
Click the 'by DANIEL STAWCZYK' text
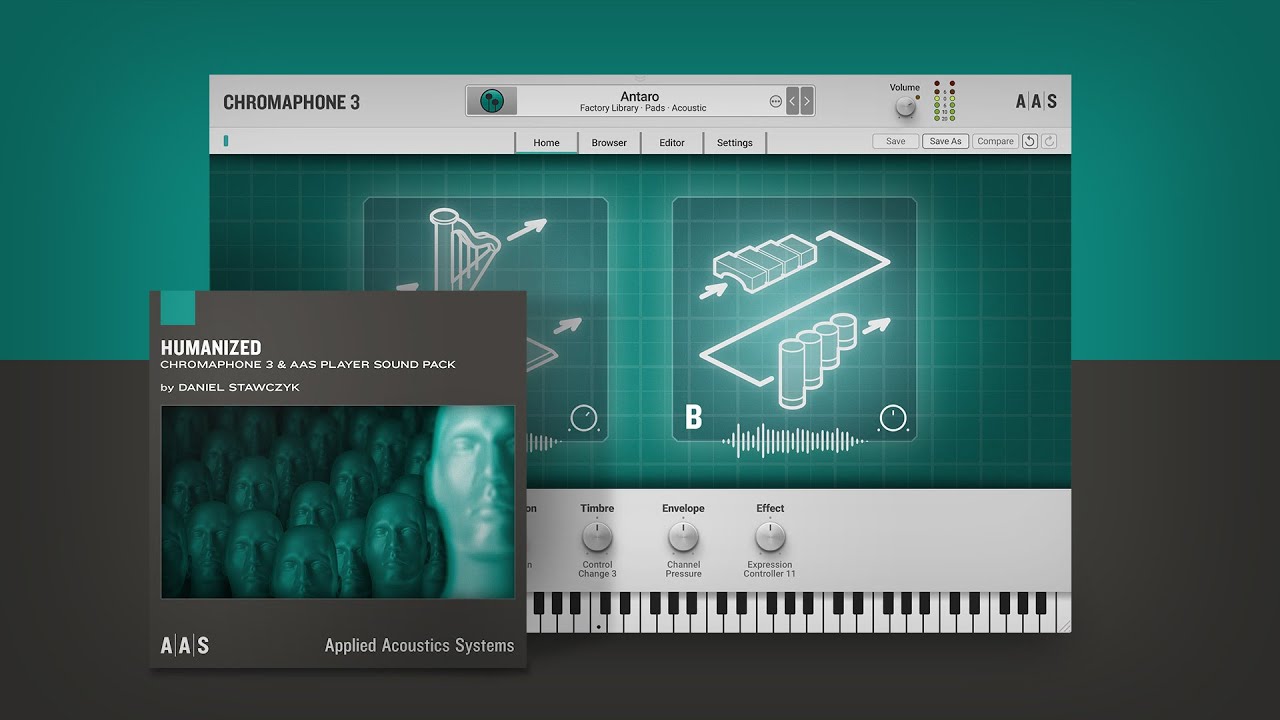pyautogui.click(x=230, y=387)
